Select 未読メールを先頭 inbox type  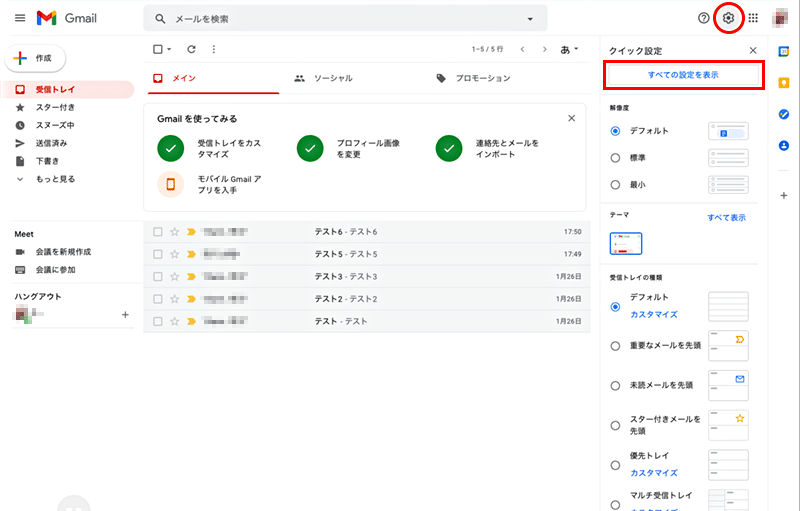click(x=615, y=386)
